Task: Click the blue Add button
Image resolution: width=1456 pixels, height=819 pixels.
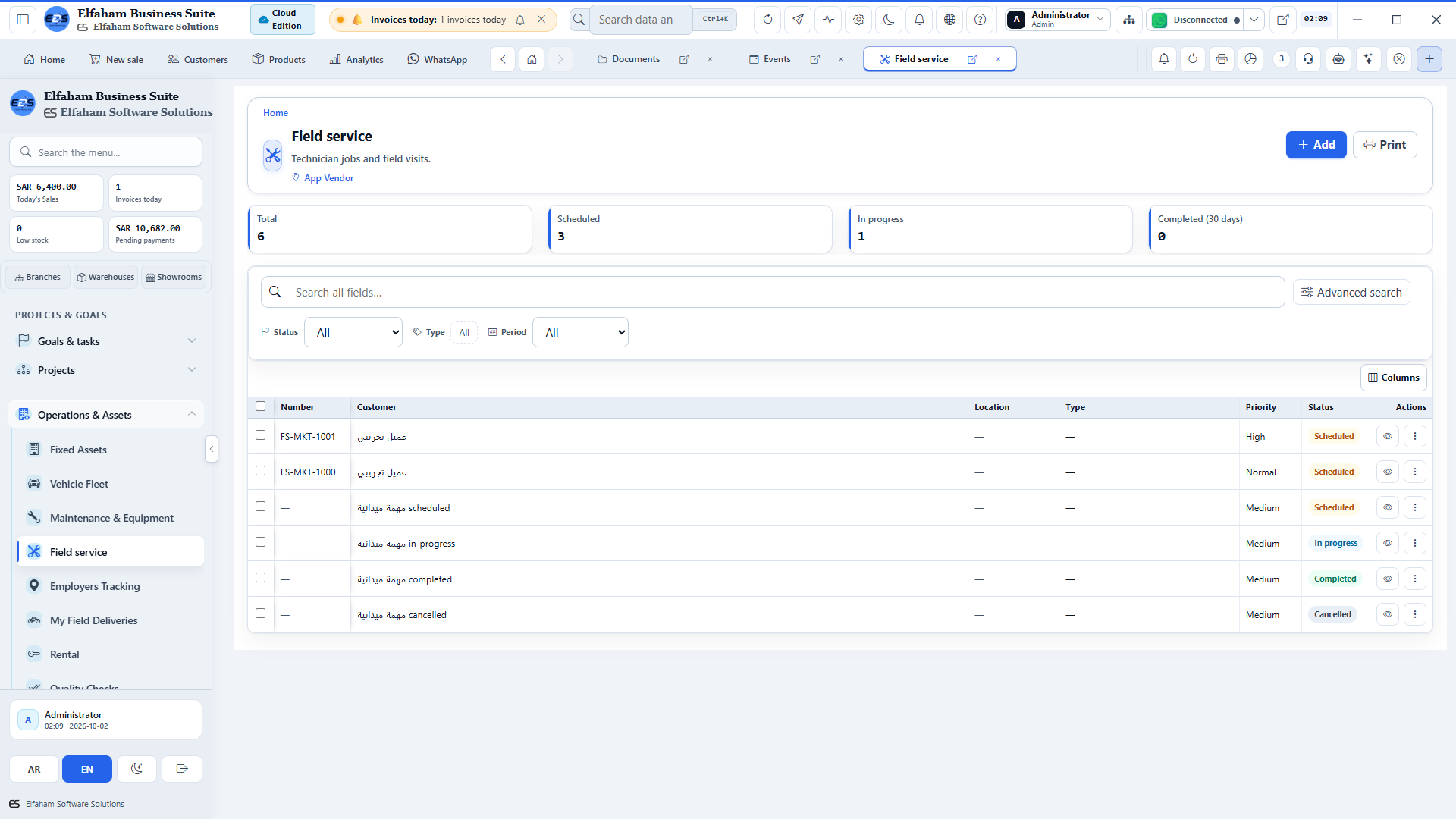Action: 1316,145
